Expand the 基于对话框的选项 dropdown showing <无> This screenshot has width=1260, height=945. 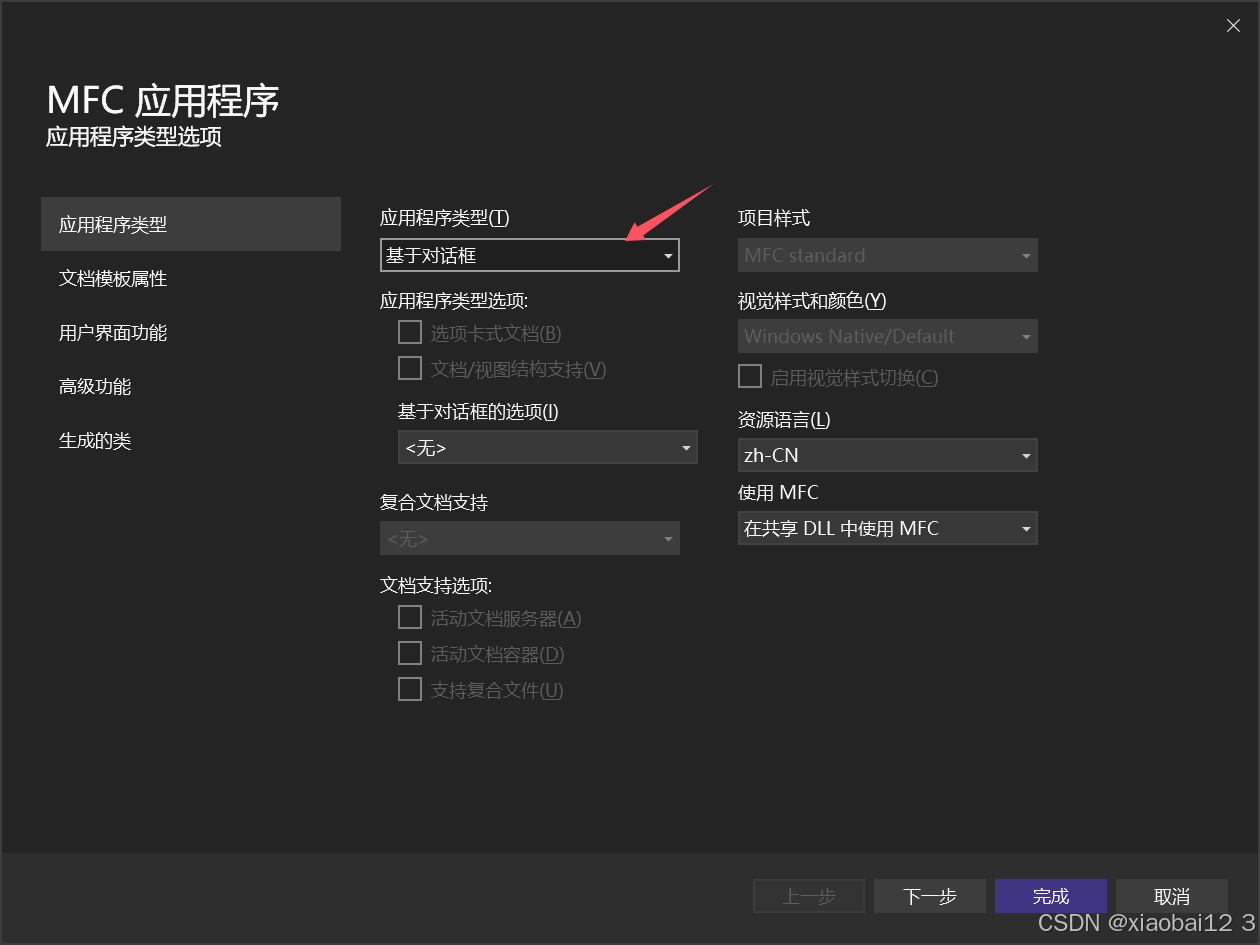(x=548, y=448)
